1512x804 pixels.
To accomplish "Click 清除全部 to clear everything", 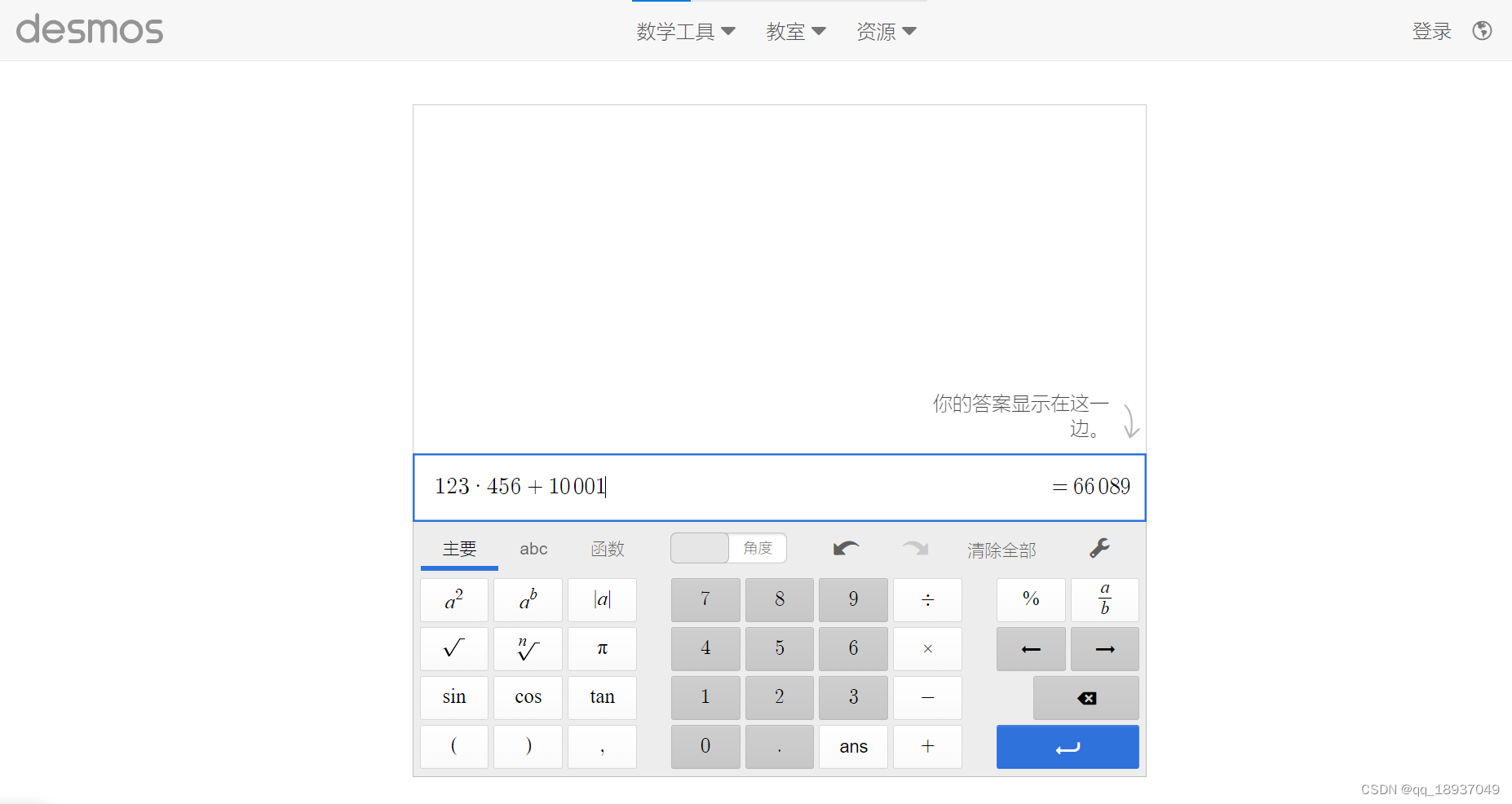I will click(x=1001, y=550).
